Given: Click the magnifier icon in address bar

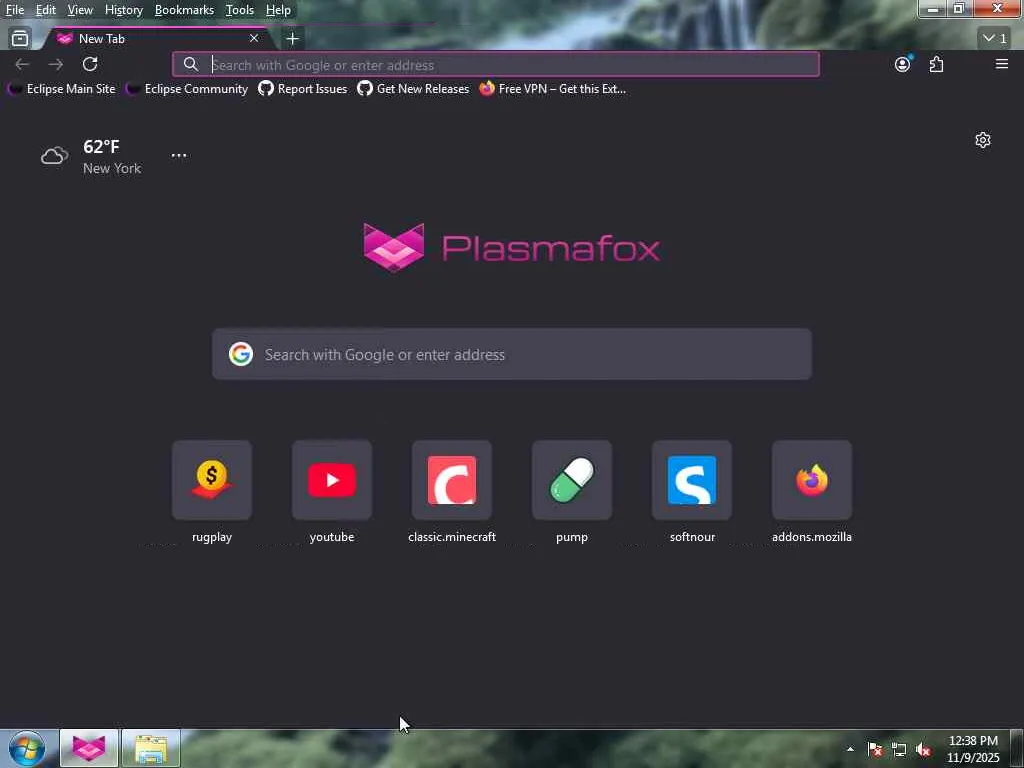Looking at the screenshot, I should coord(191,64).
